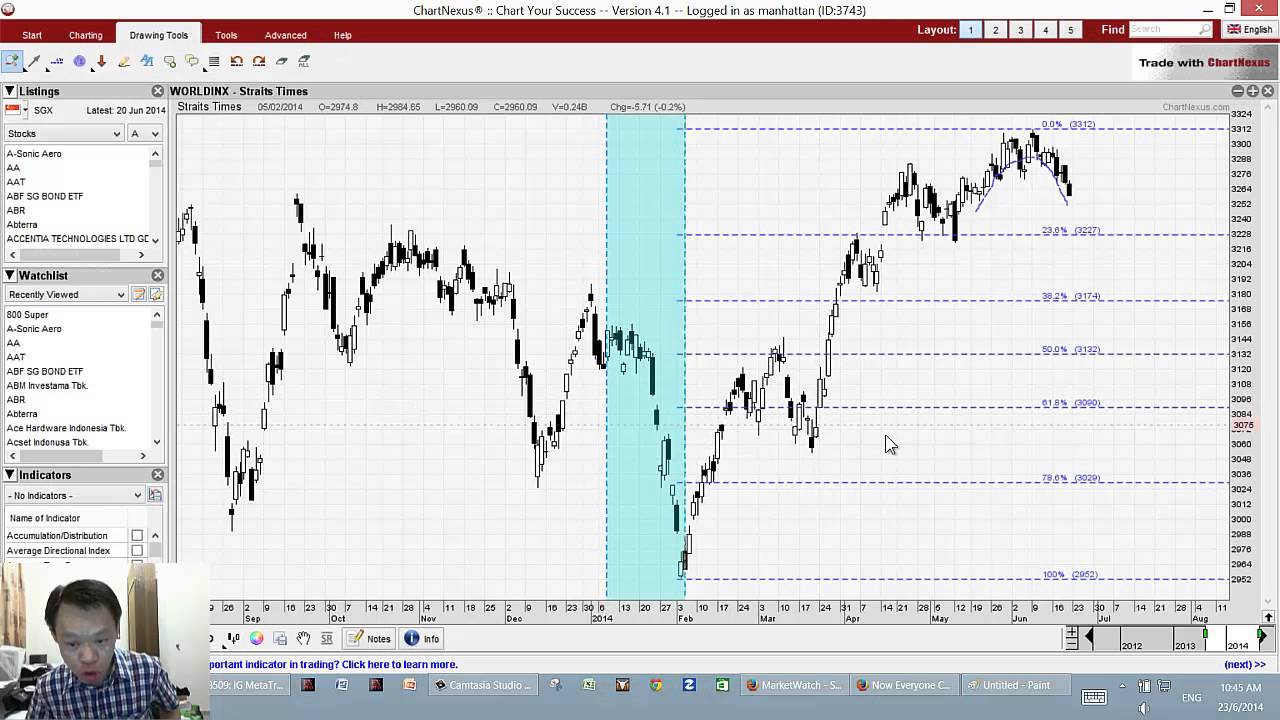Collapse the Listings panel triangle
1280x720 pixels.
click(x=10, y=91)
